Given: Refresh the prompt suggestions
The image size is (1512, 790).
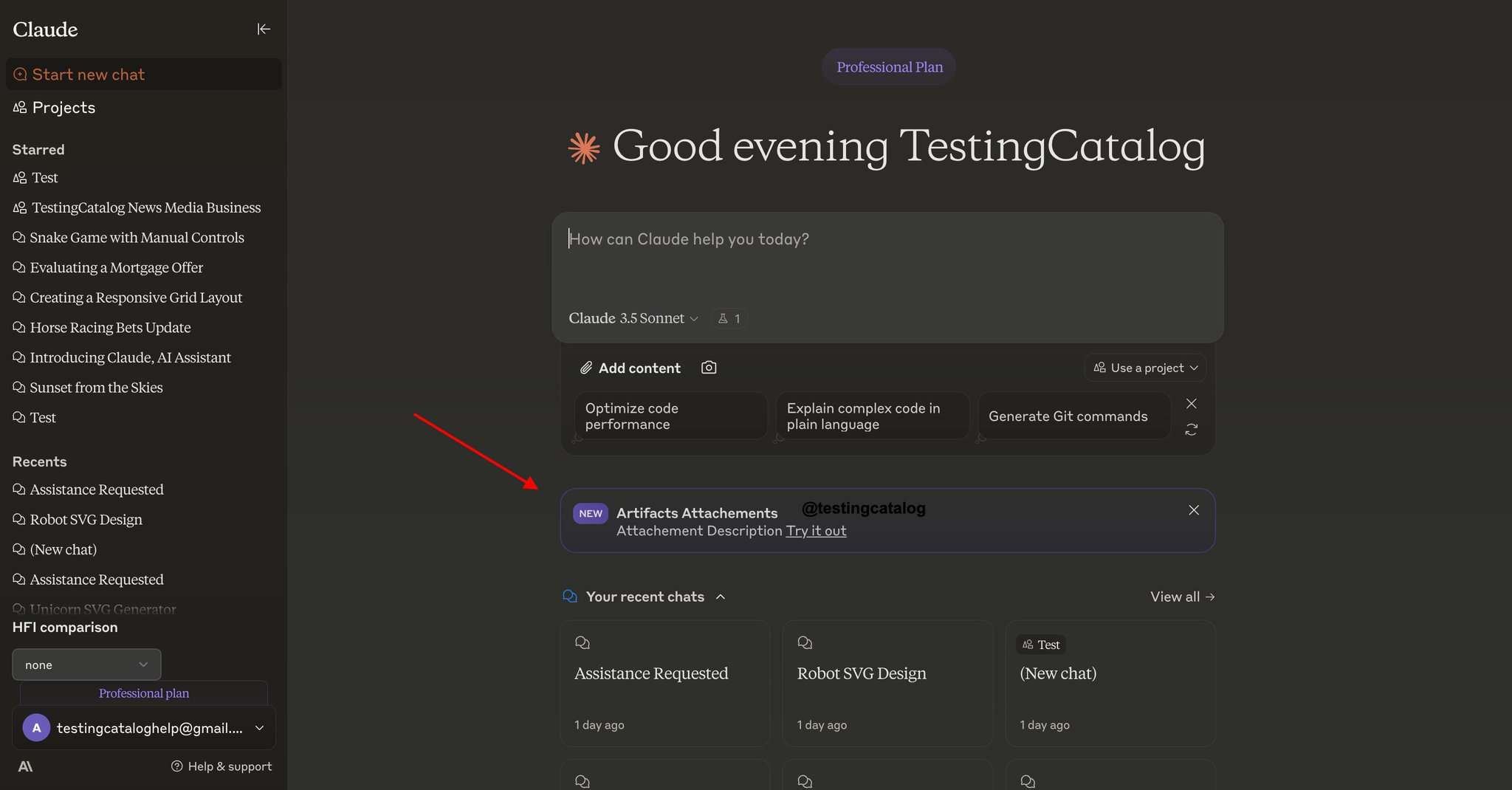Looking at the screenshot, I should pos(1191,429).
